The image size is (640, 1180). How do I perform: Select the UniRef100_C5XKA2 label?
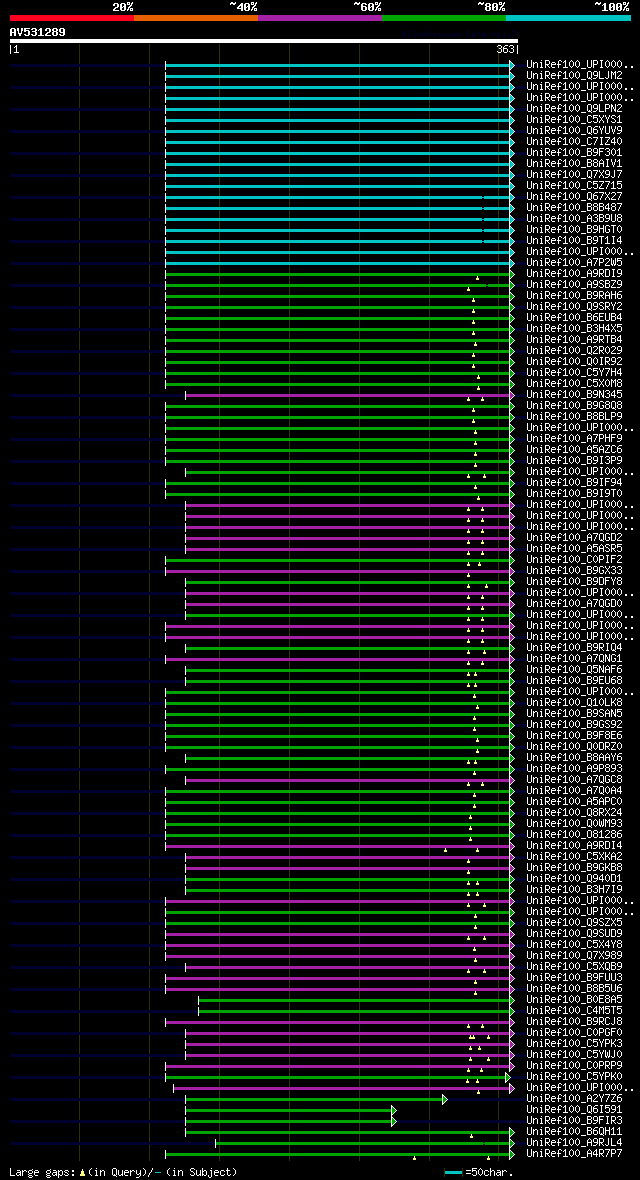[574, 856]
